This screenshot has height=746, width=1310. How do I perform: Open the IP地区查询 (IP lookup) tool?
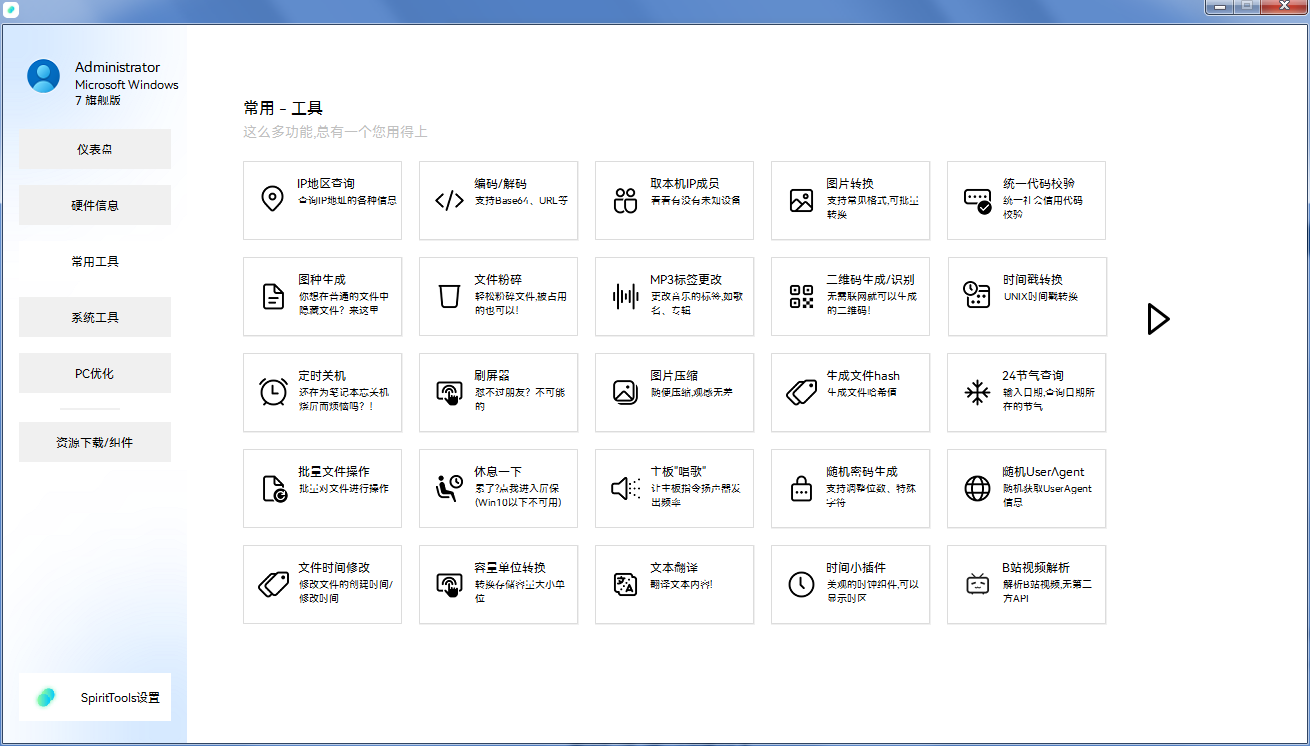(x=322, y=200)
